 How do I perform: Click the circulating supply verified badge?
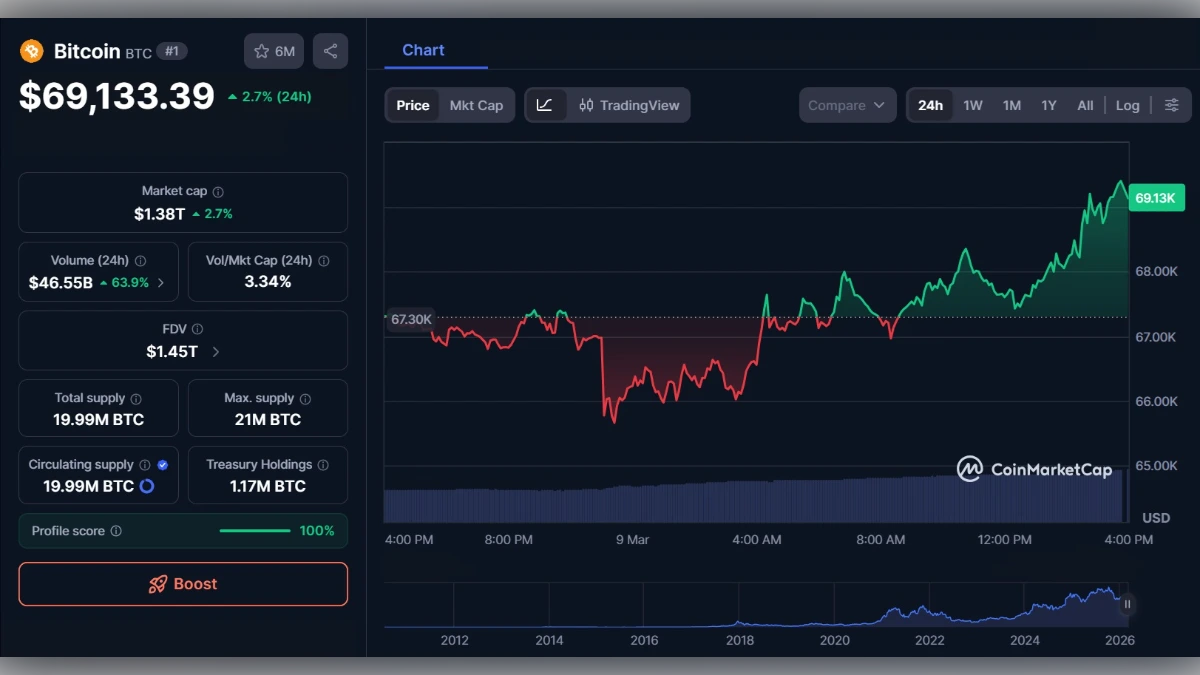161,464
